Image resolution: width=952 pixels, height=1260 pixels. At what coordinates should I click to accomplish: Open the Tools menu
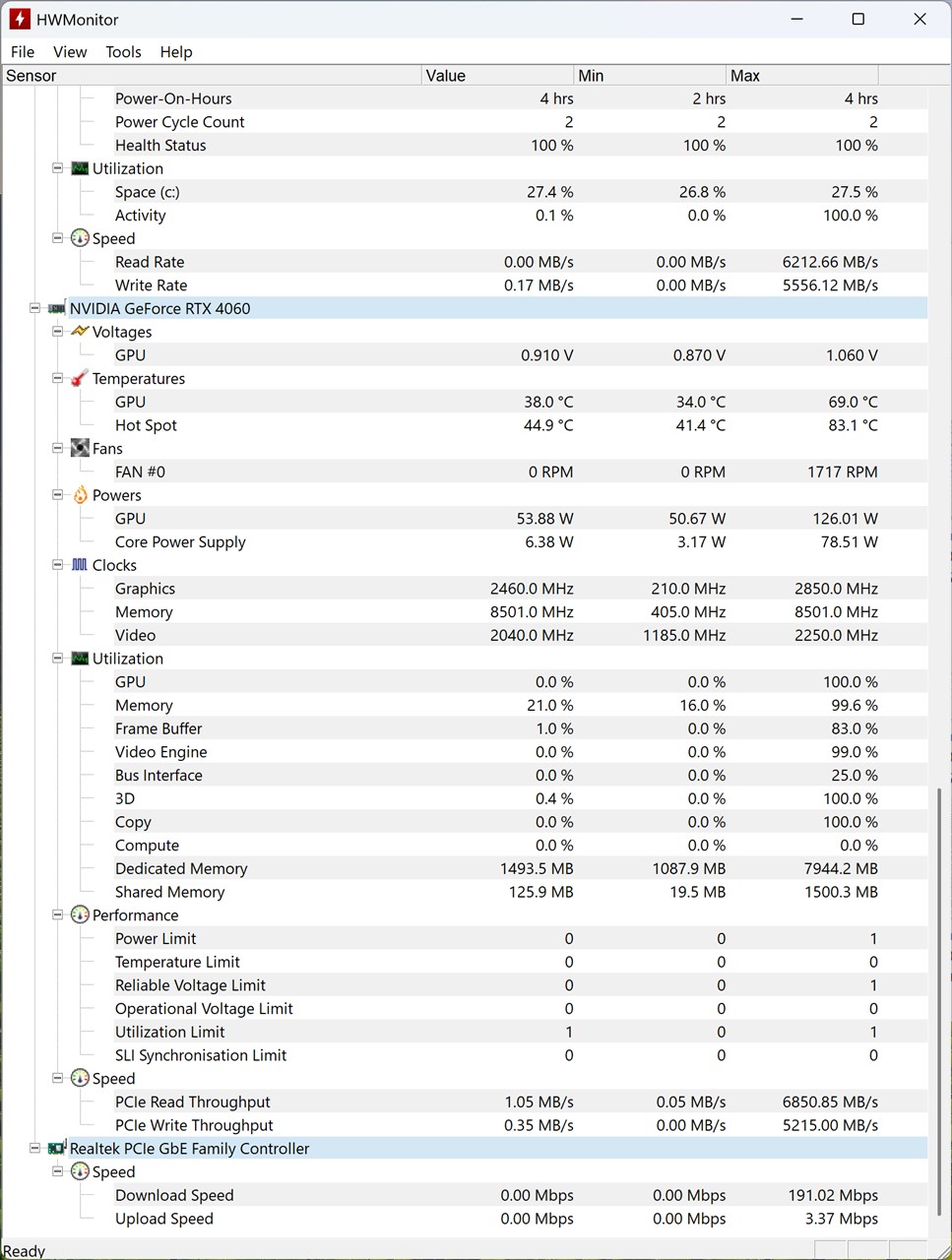click(x=123, y=52)
